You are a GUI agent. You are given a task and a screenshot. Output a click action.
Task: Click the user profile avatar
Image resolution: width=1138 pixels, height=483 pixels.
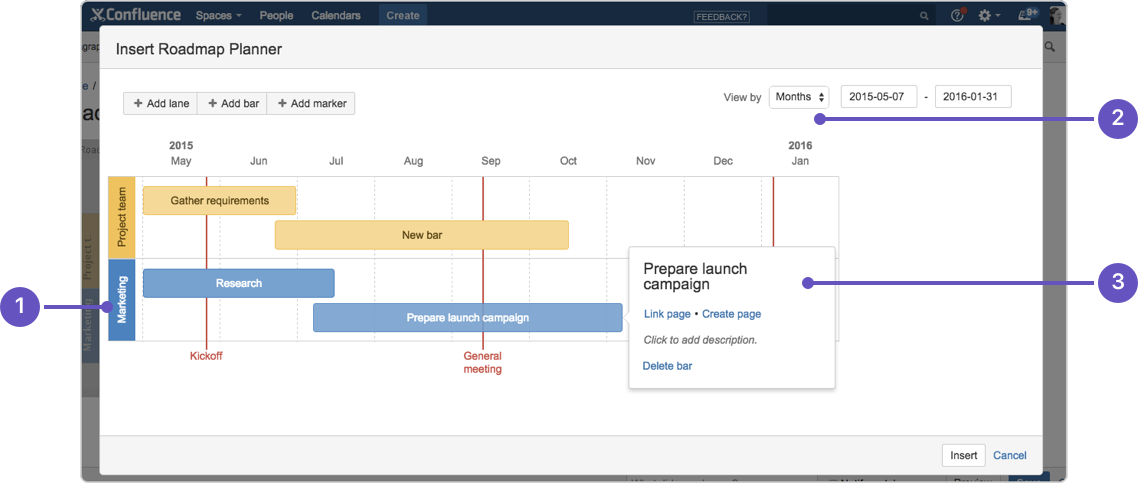pos(1056,15)
